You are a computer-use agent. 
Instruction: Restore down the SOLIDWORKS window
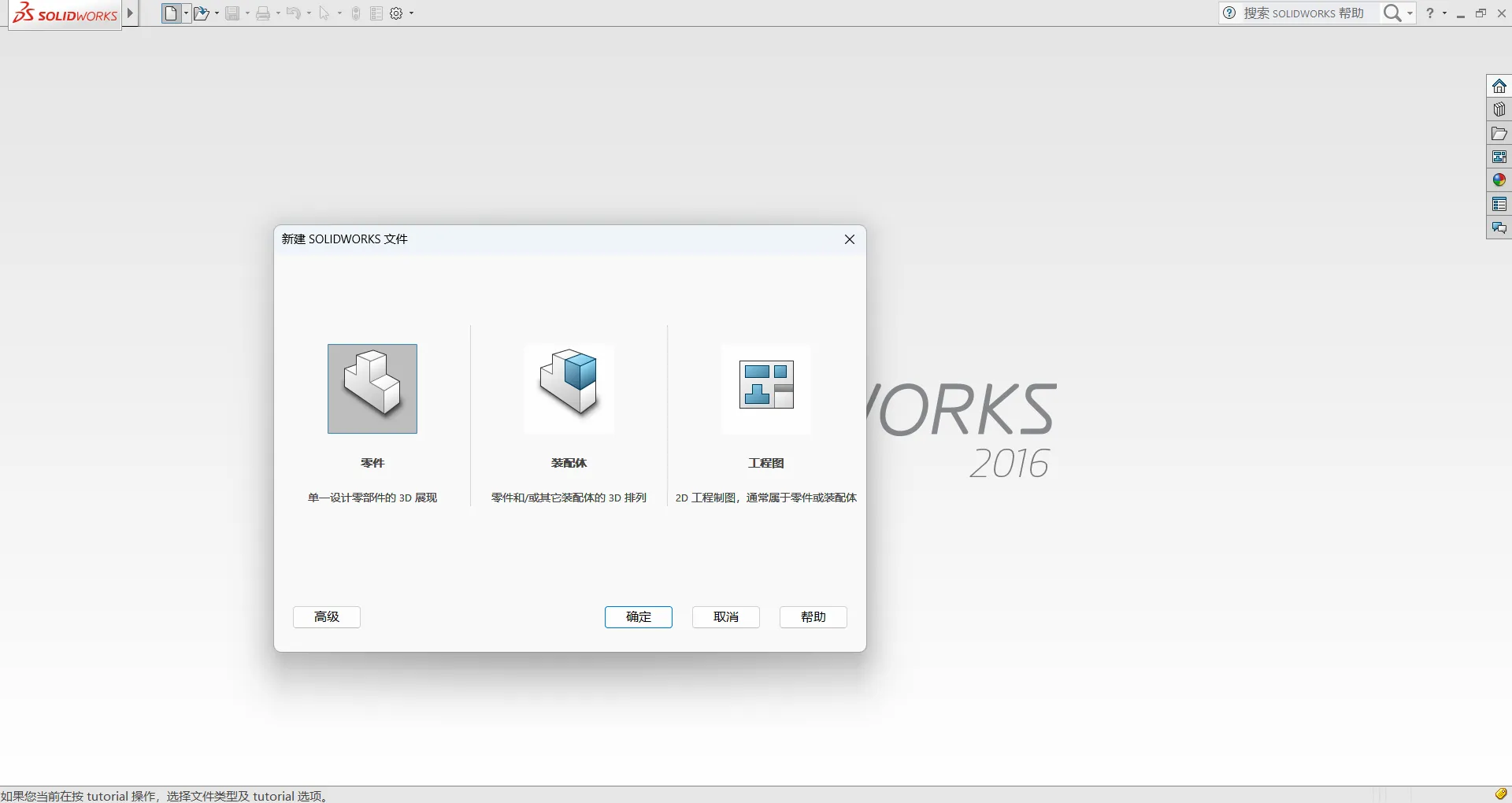tap(1481, 13)
